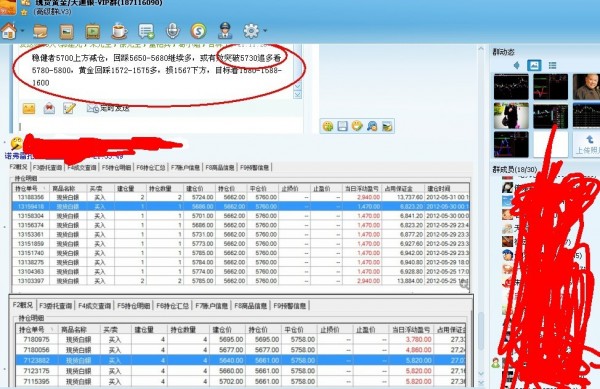Open the bald man portrait thumbnail
This screenshot has height=389, width=600.
click(x=586, y=87)
